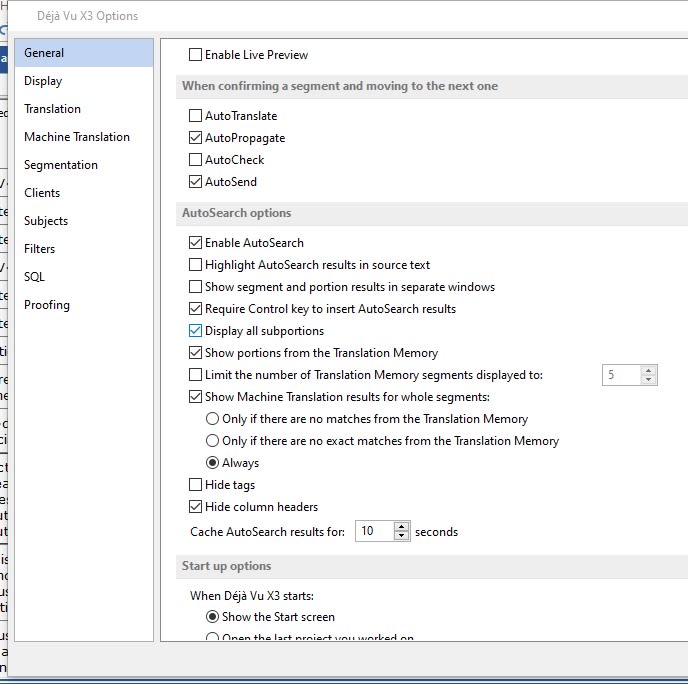Image resolution: width=688 pixels, height=684 pixels.
Task: Untick the AutoPropagate checkbox
Action: pyautogui.click(x=195, y=138)
